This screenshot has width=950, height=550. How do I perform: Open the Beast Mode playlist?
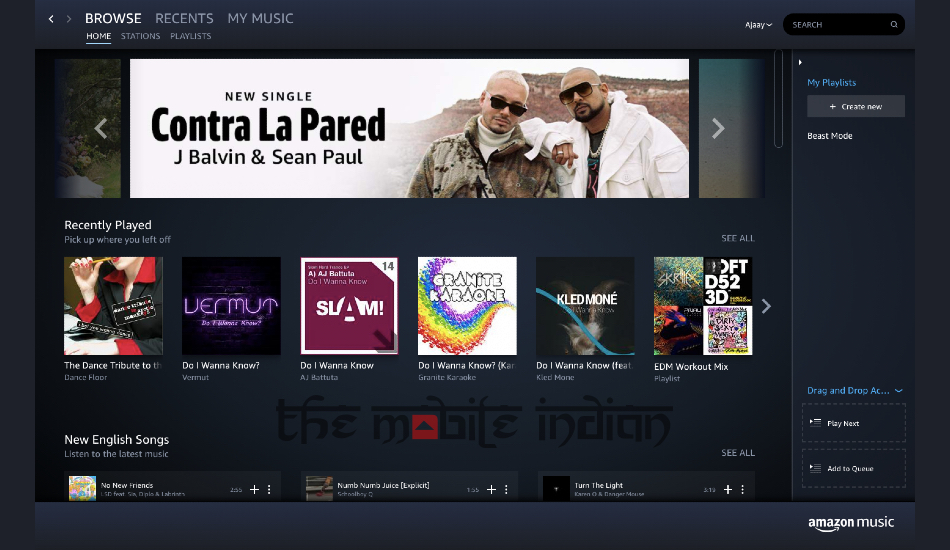[x=829, y=136]
